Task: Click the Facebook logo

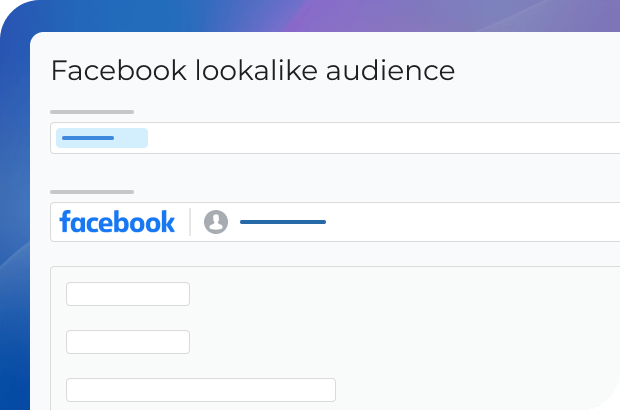Action: coord(117,222)
